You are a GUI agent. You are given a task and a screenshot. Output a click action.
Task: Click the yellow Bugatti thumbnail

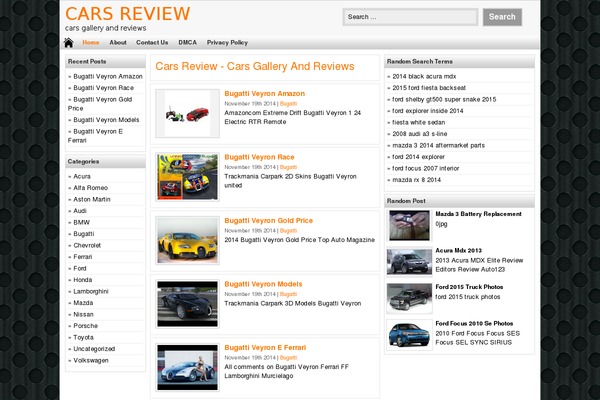tap(188, 240)
